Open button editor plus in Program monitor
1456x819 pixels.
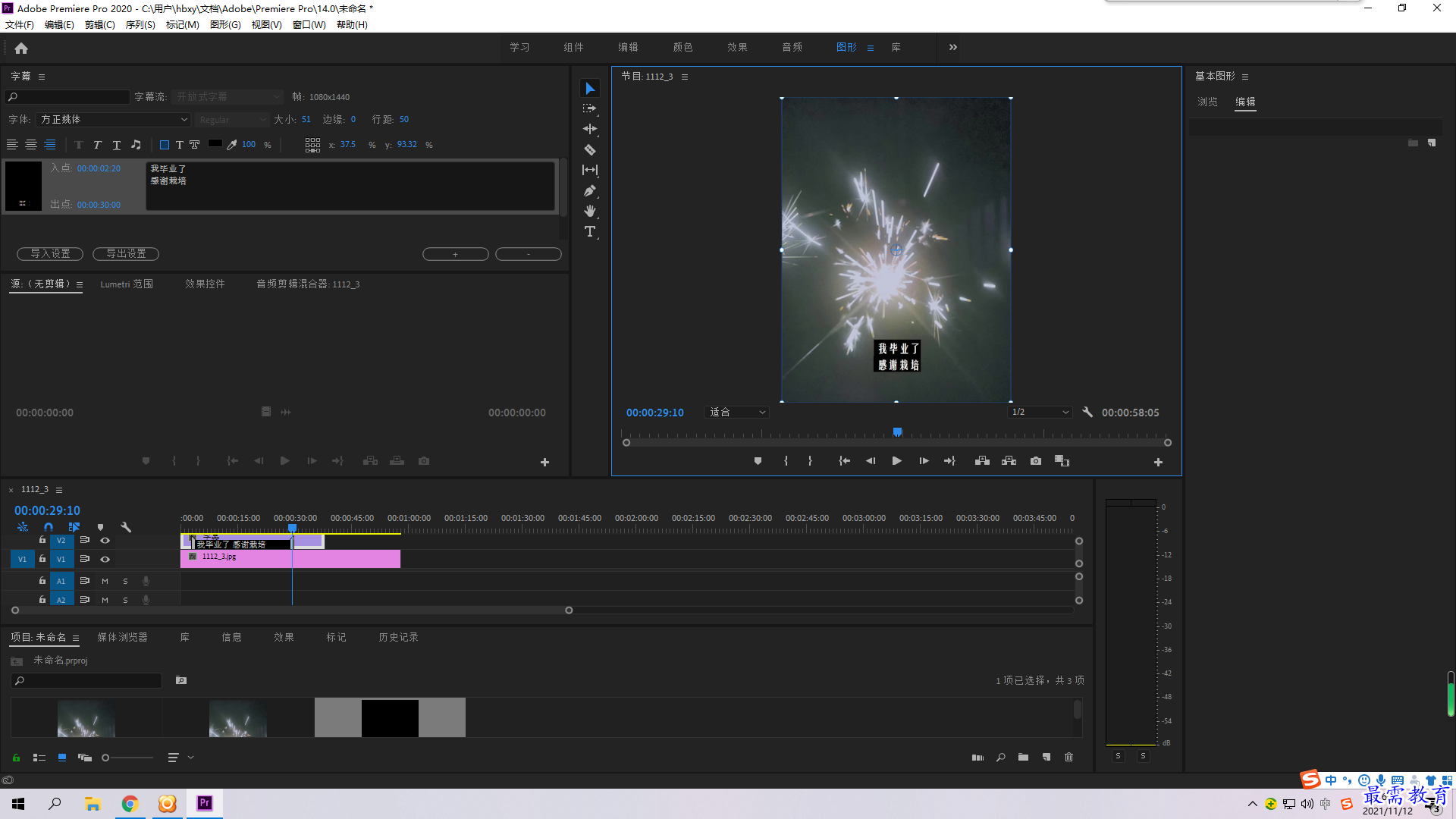[1158, 462]
